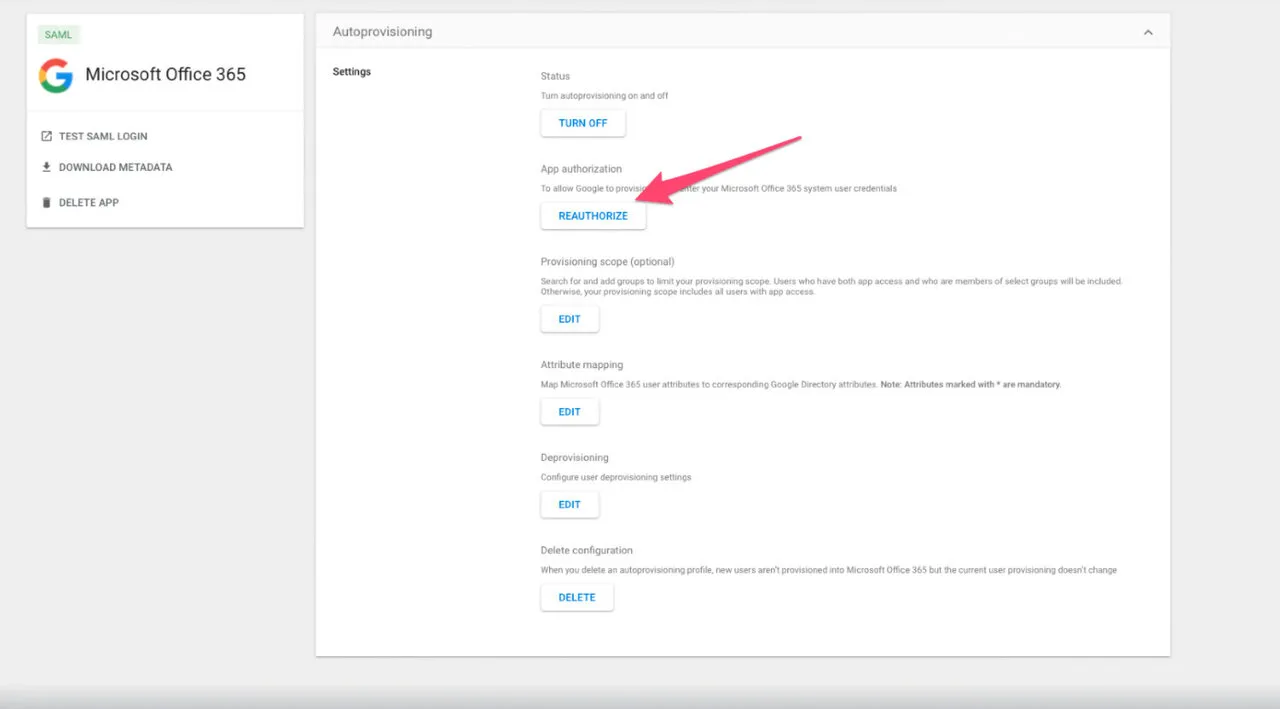
Task: Click the Autoprovisioning header title
Action: coord(382,32)
